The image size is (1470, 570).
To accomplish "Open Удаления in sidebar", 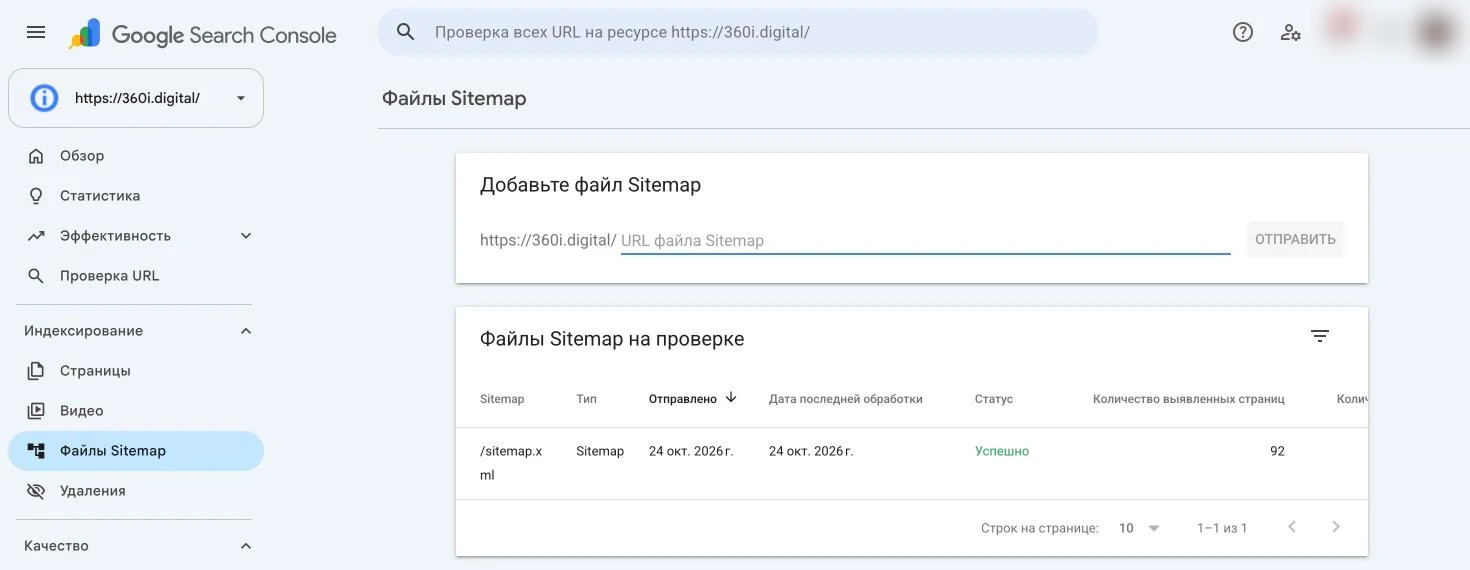I will coord(135,491).
